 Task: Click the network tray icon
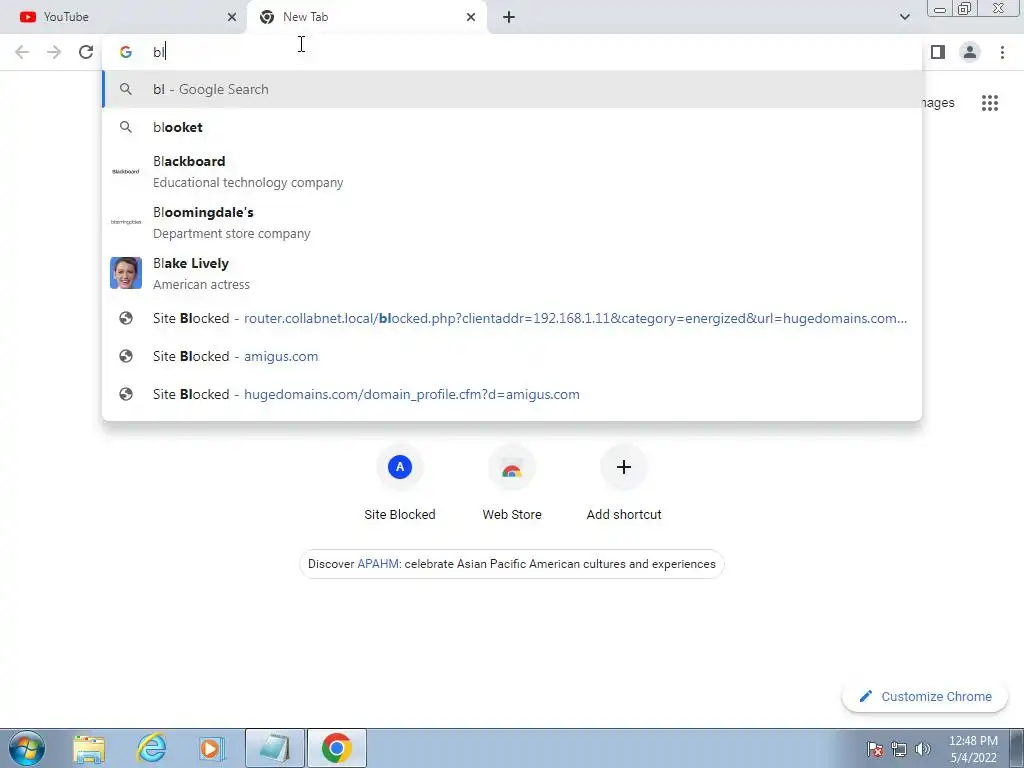click(899, 749)
